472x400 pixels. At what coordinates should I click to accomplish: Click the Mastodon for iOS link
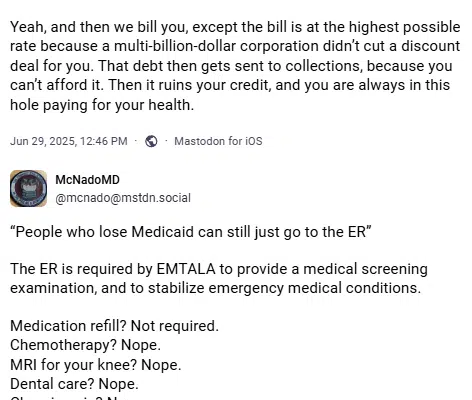(218, 141)
